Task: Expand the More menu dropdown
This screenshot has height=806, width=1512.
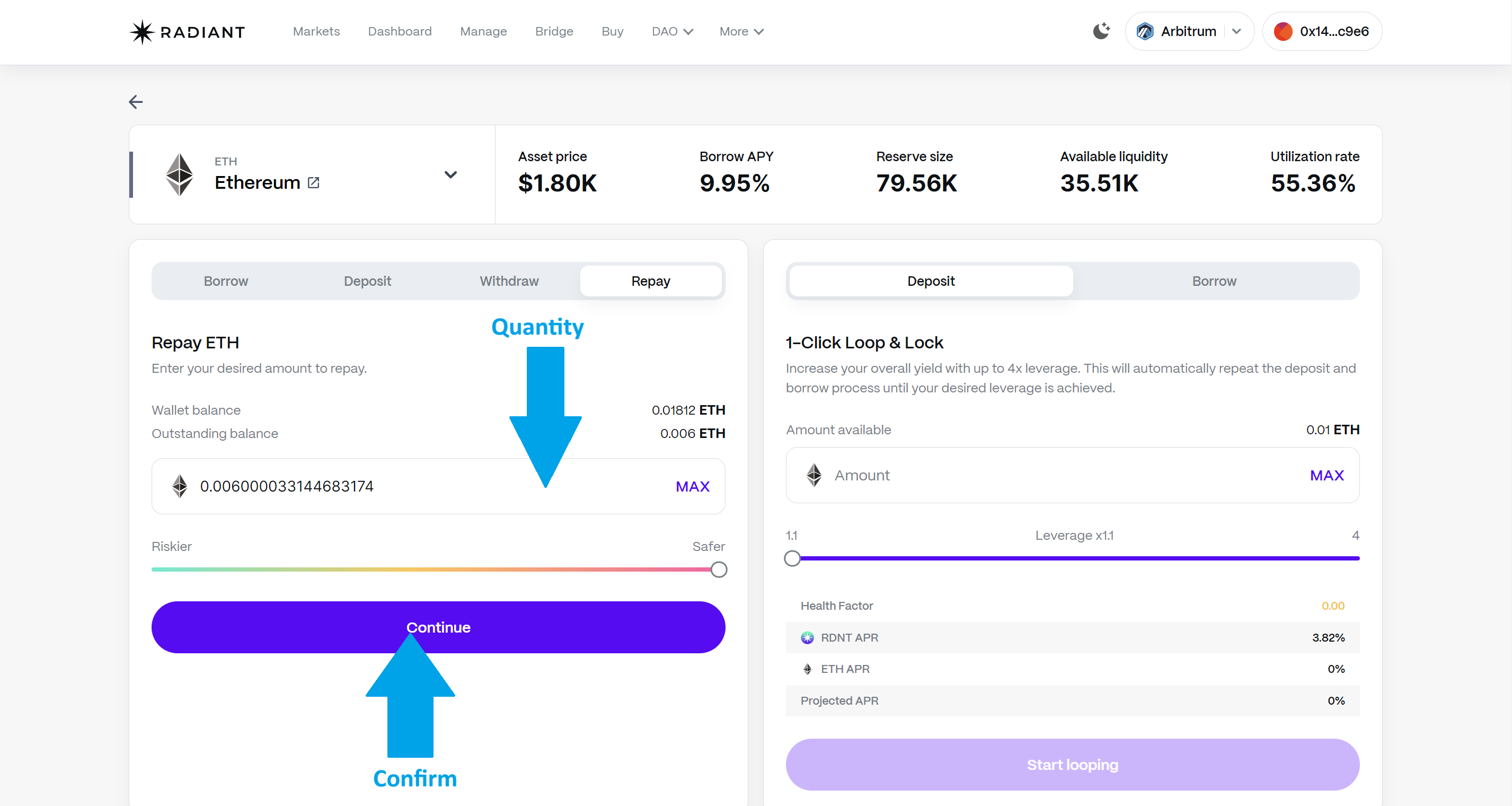Action: pos(741,31)
